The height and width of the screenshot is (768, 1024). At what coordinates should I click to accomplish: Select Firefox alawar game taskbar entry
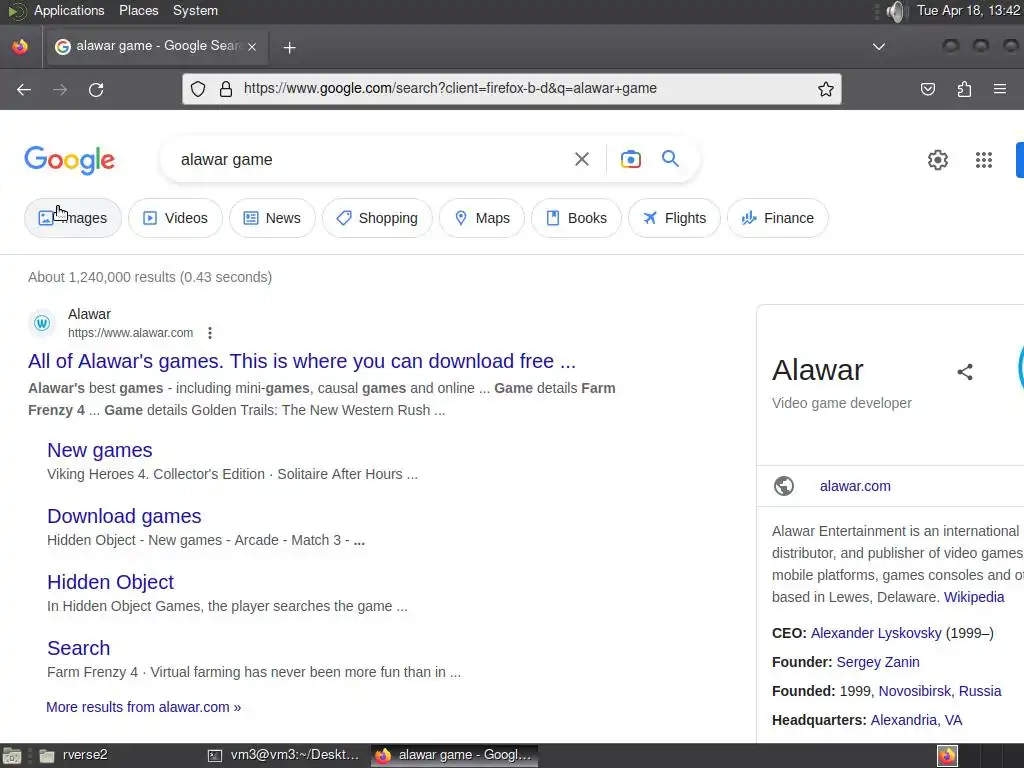click(x=455, y=756)
